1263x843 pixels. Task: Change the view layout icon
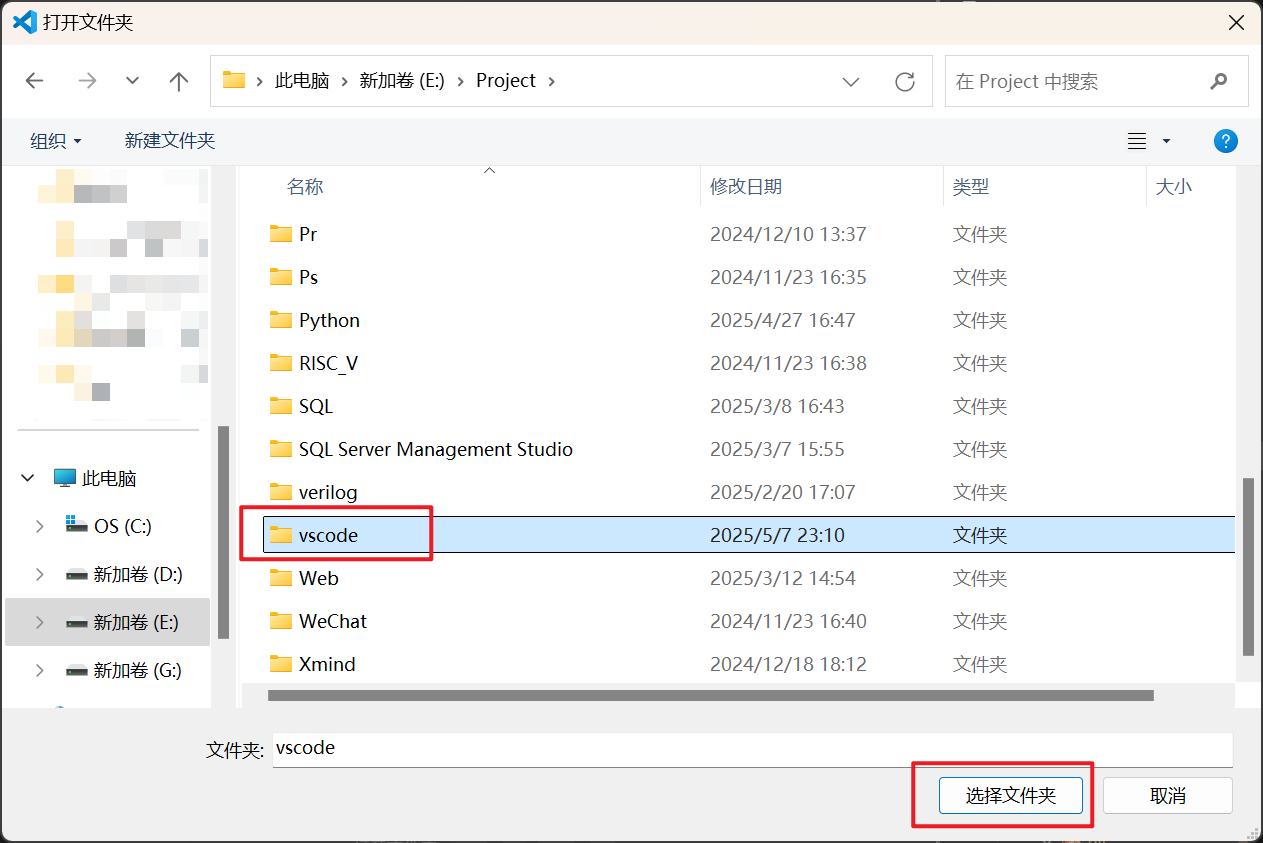pyautogui.click(x=1137, y=141)
